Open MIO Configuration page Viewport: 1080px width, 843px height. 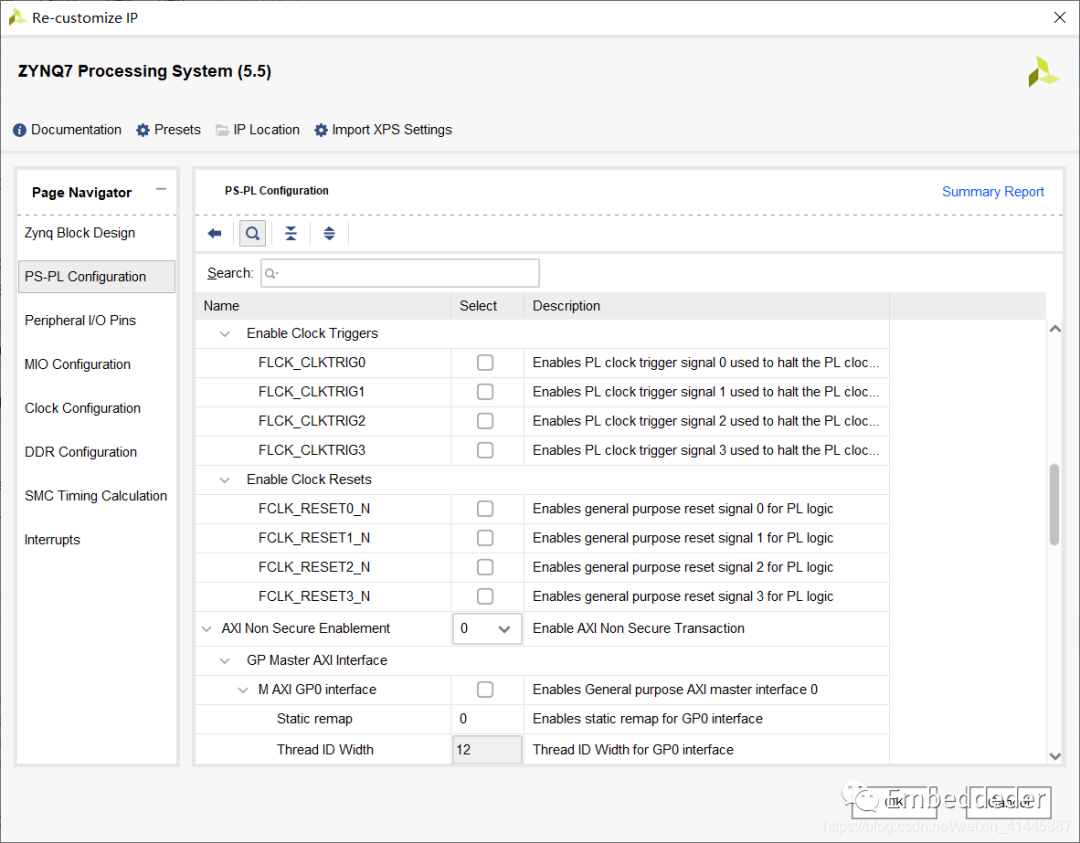[x=77, y=364]
